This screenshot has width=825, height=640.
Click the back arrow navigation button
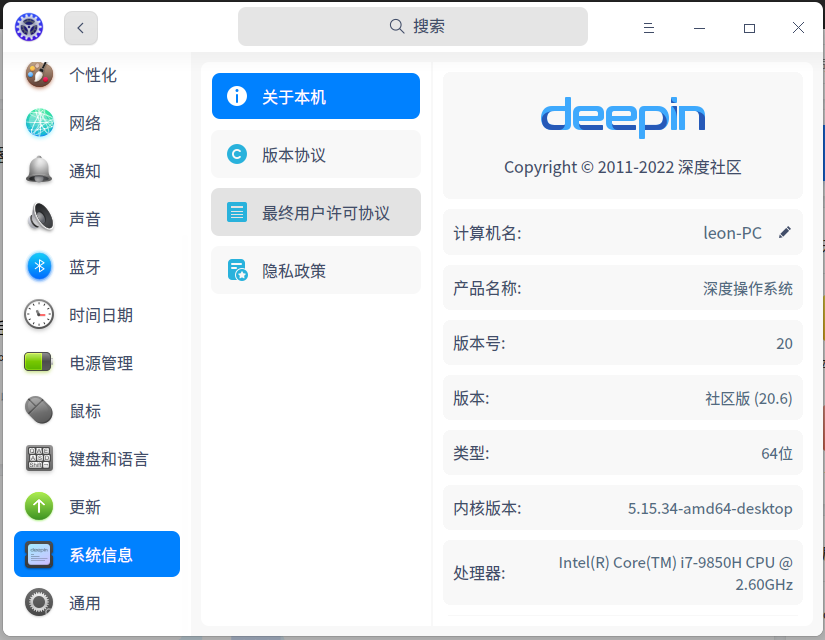point(80,27)
